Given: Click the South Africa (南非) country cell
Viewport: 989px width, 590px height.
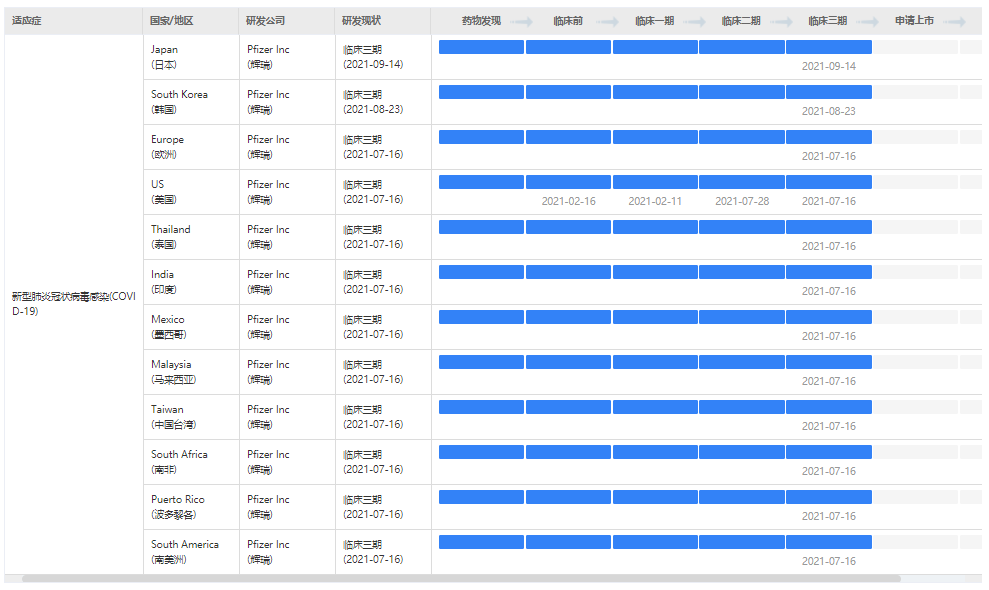Looking at the screenshot, I should (191, 462).
